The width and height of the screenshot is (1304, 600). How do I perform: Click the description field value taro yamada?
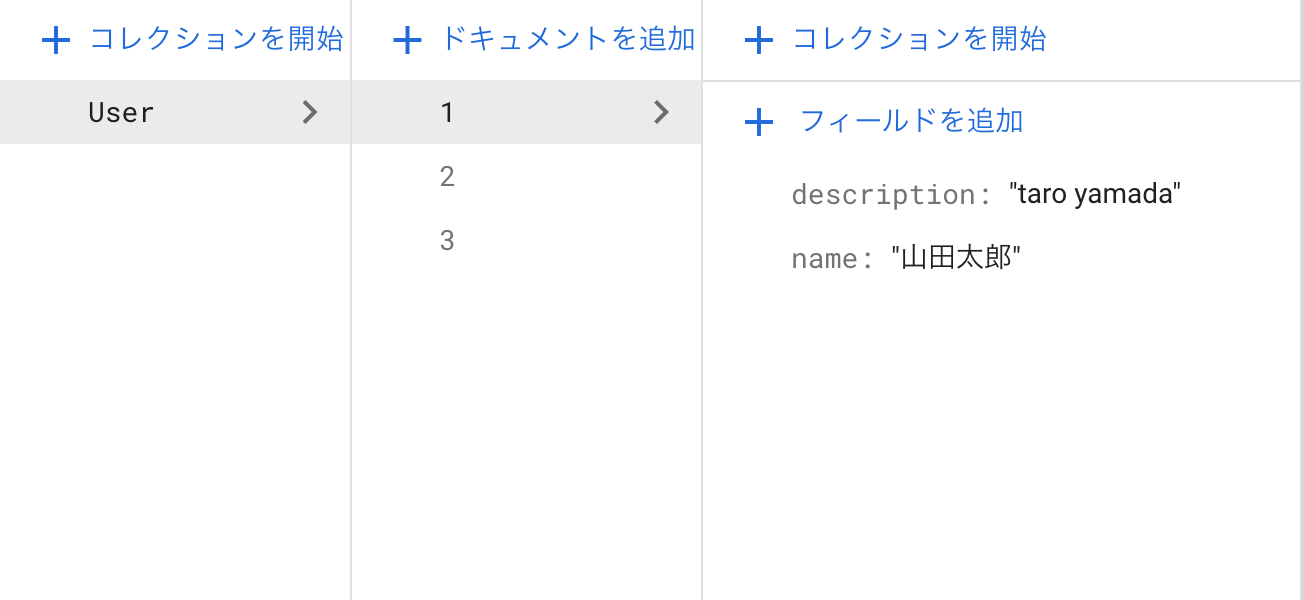1095,193
